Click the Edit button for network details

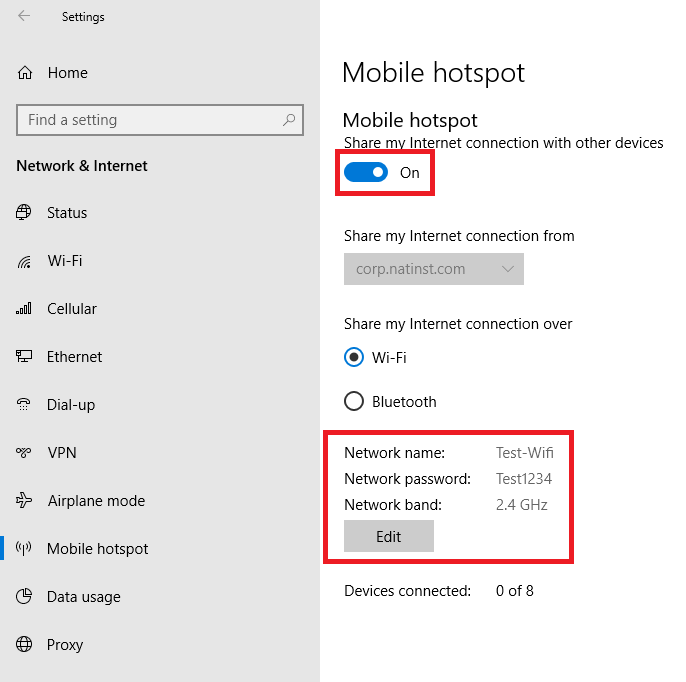(x=388, y=536)
